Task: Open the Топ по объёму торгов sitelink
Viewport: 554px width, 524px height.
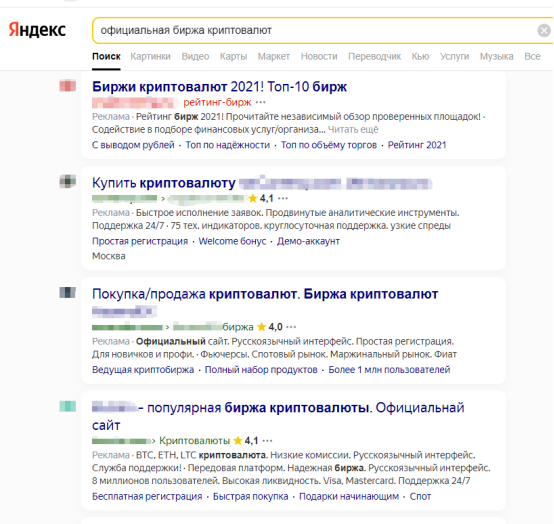Action: tap(329, 145)
